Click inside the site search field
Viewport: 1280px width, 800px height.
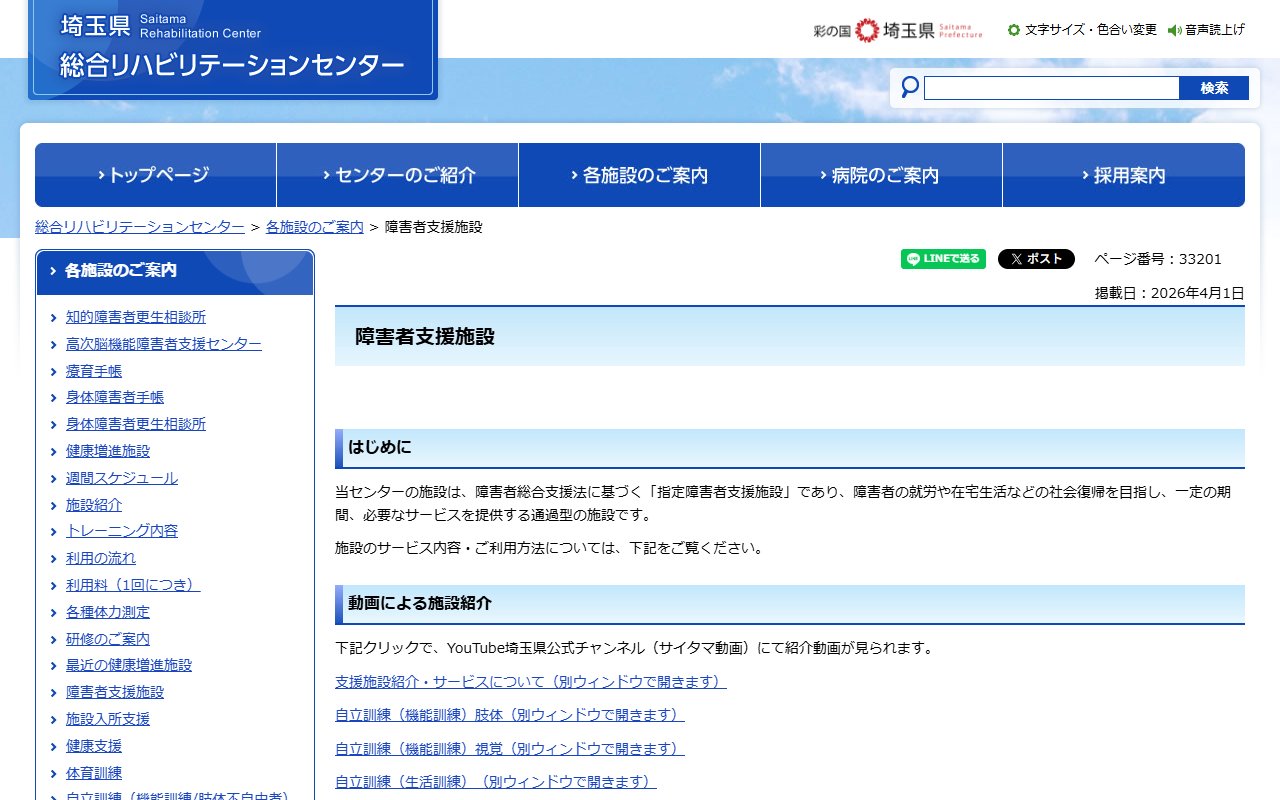click(1051, 88)
